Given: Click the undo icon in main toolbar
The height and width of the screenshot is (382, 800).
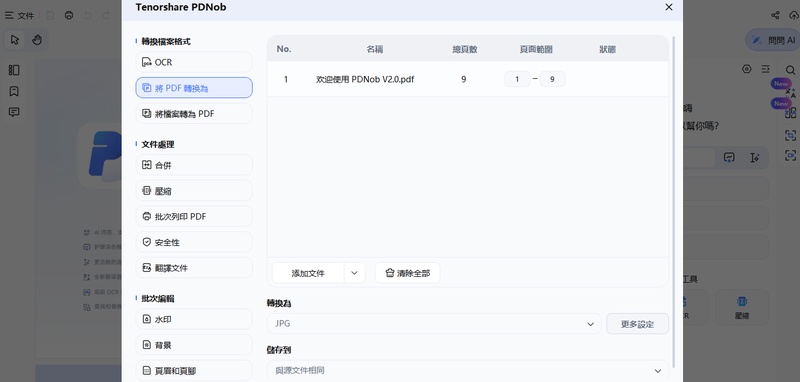Looking at the screenshot, I should (88, 15).
